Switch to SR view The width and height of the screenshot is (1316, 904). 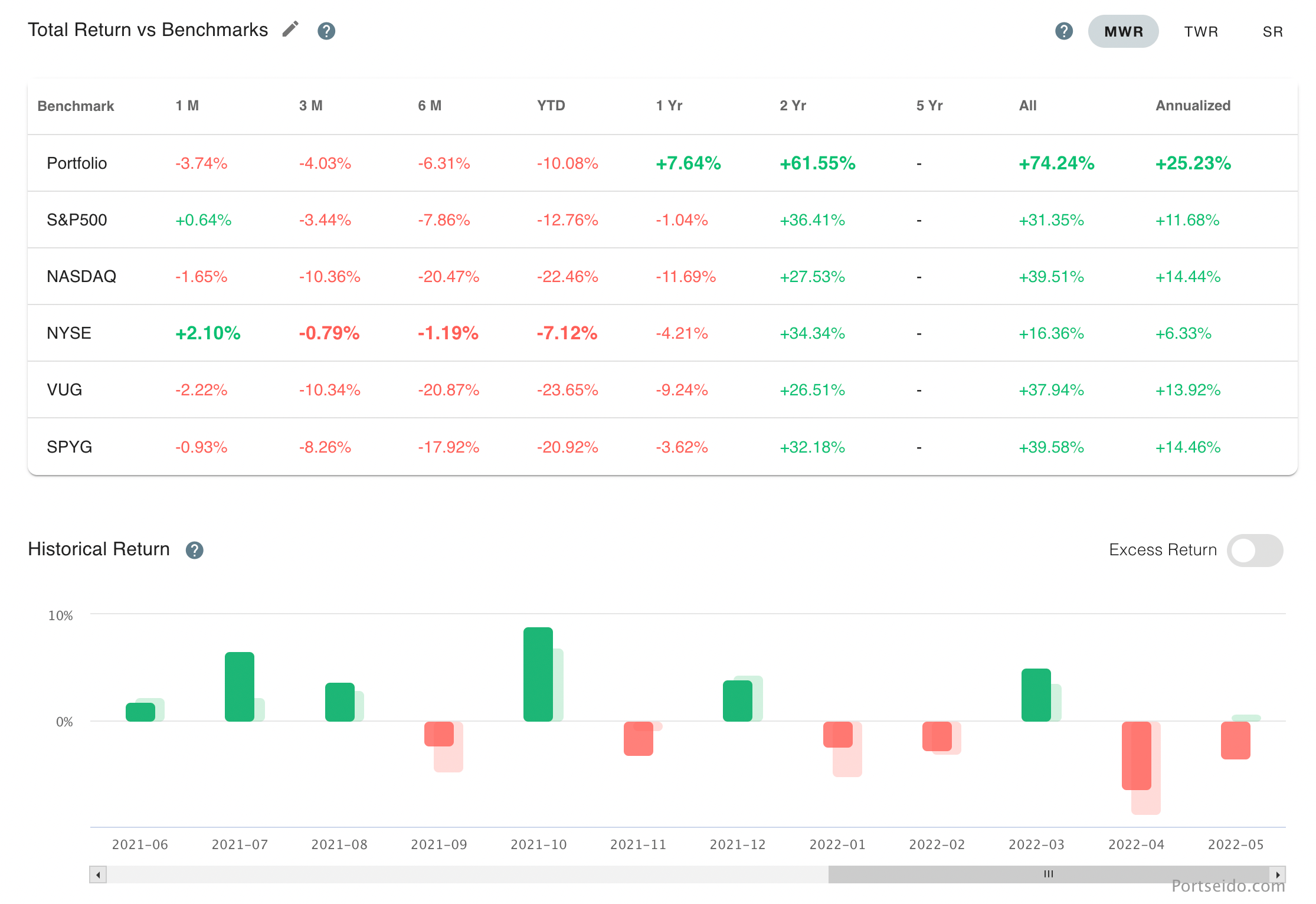click(1272, 31)
